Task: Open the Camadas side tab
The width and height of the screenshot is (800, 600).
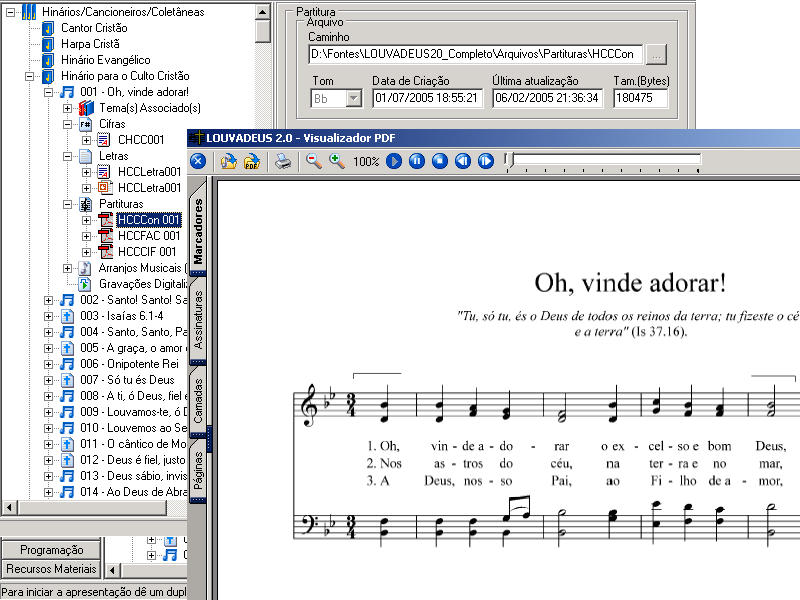Action: pos(198,401)
